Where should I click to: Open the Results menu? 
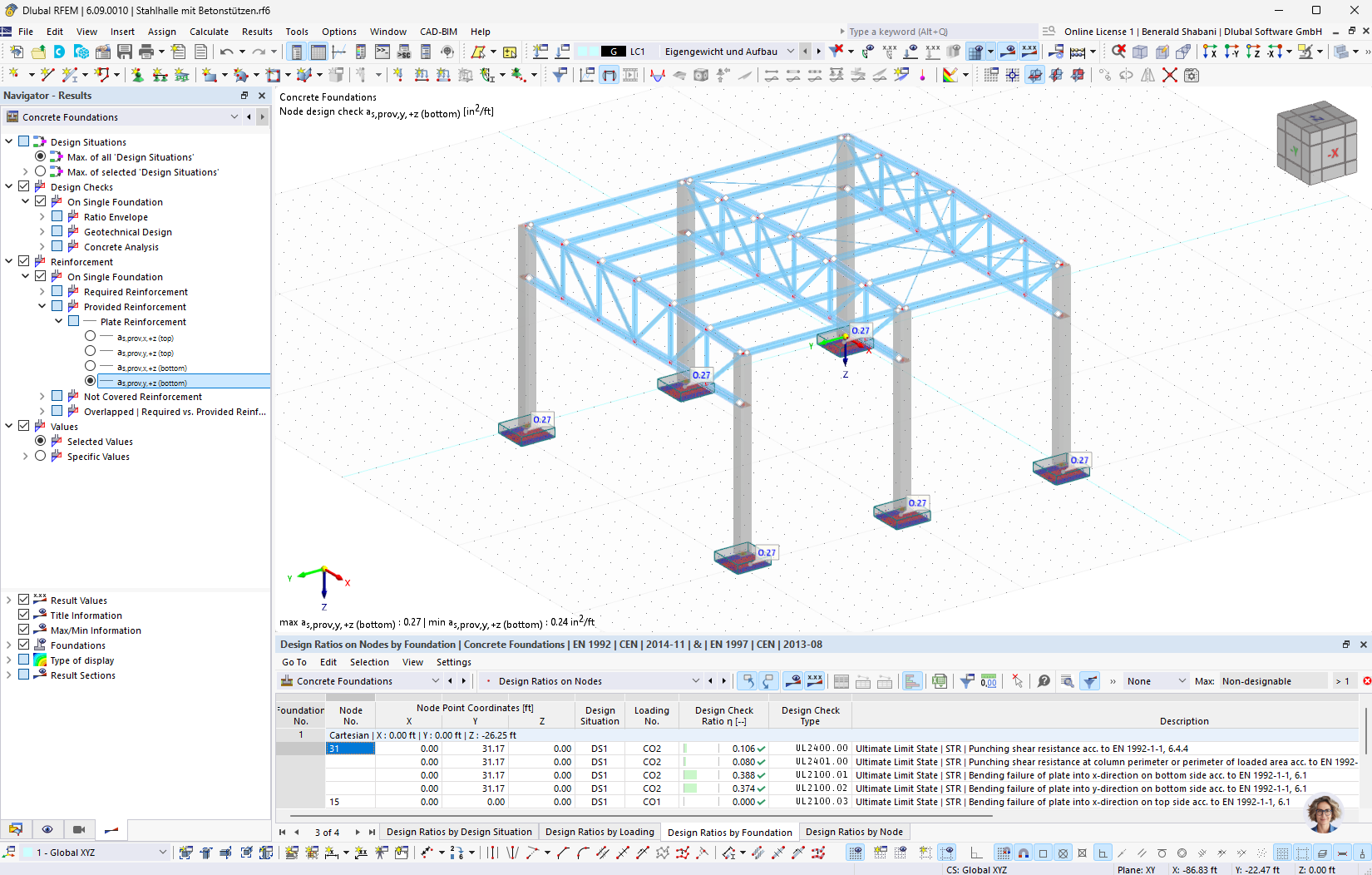point(257,32)
